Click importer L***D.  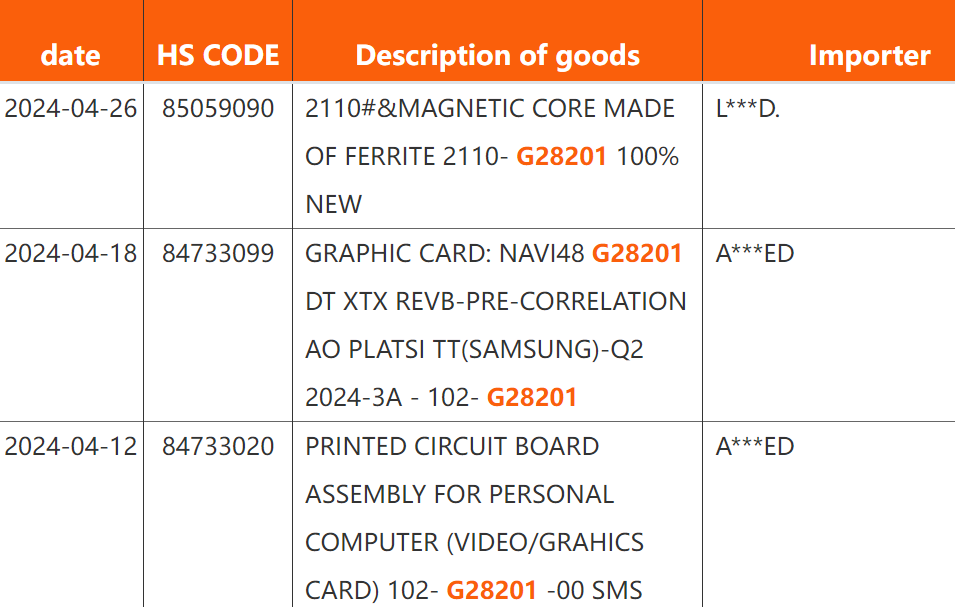pyautogui.click(x=748, y=109)
